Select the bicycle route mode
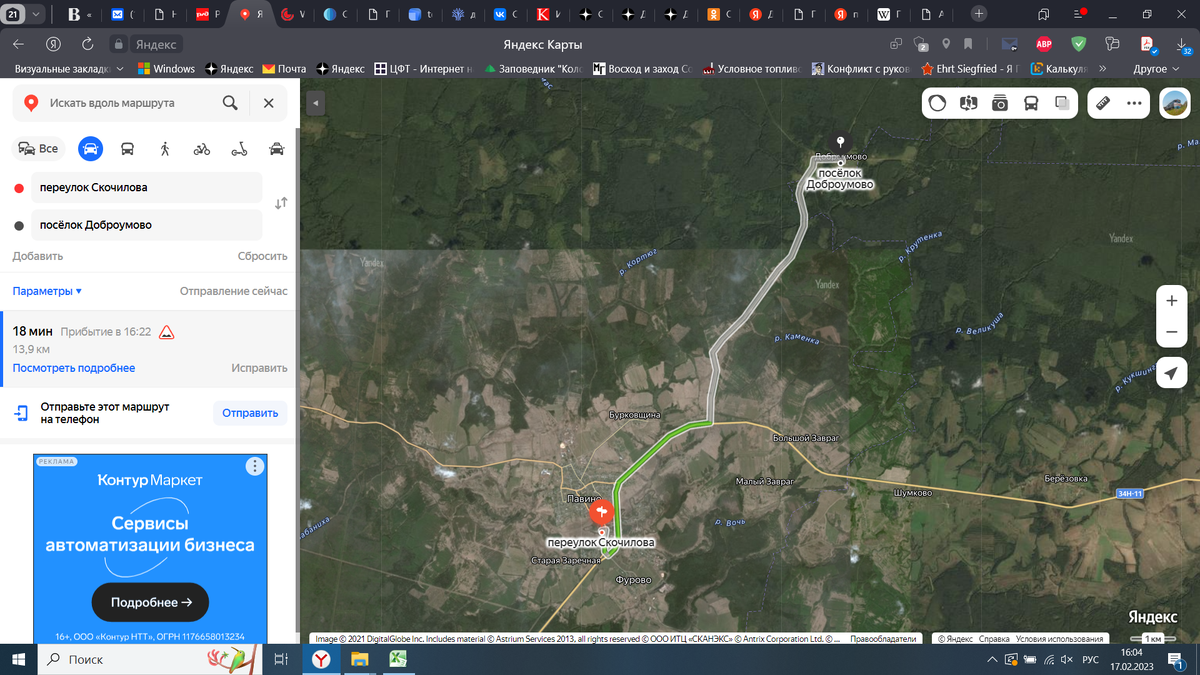 (x=202, y=149)
